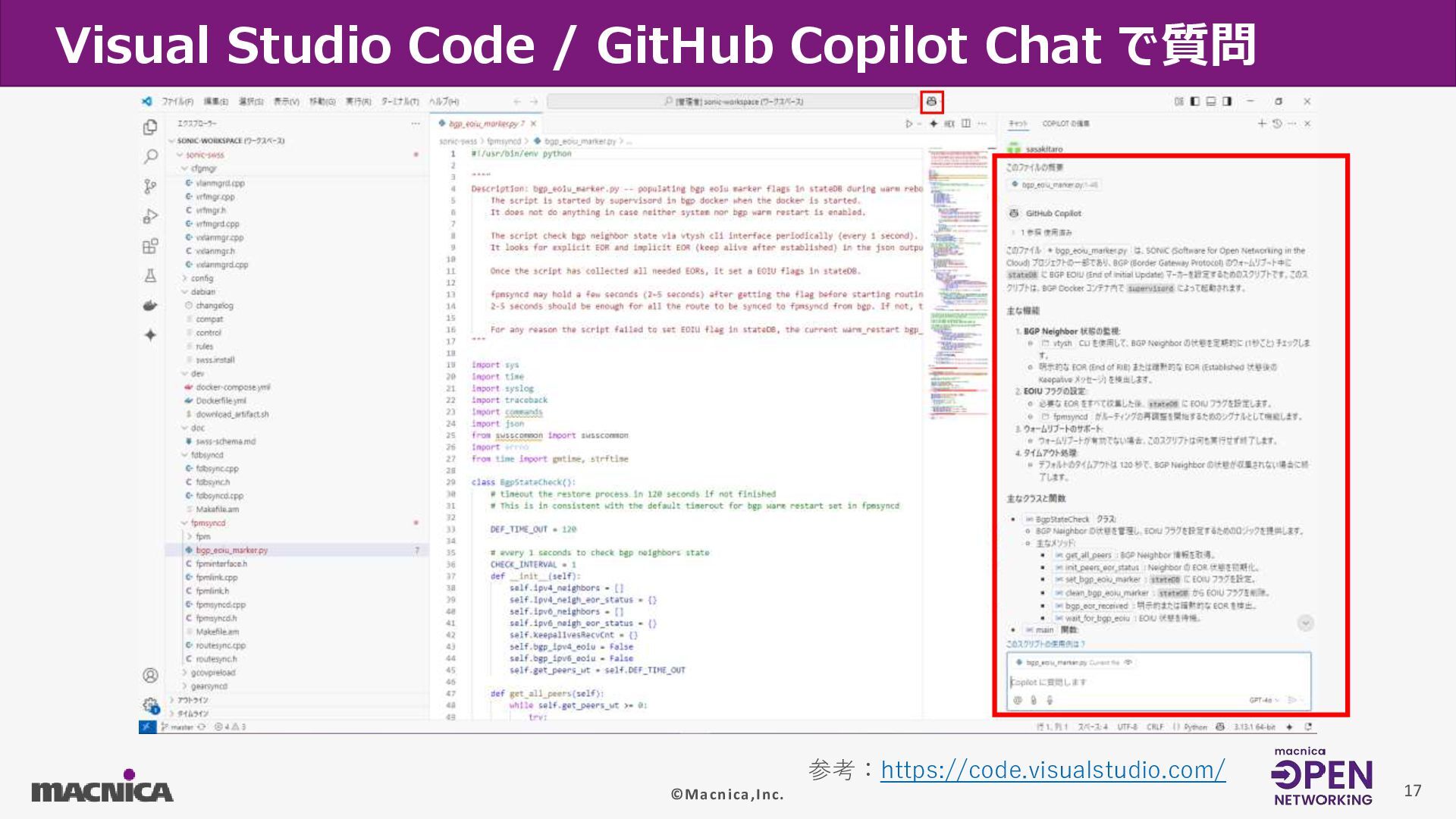The width and height of the screenshot is (1456, 819).
Task: Open Run and Debug view icon
Action: coord(150,217)
